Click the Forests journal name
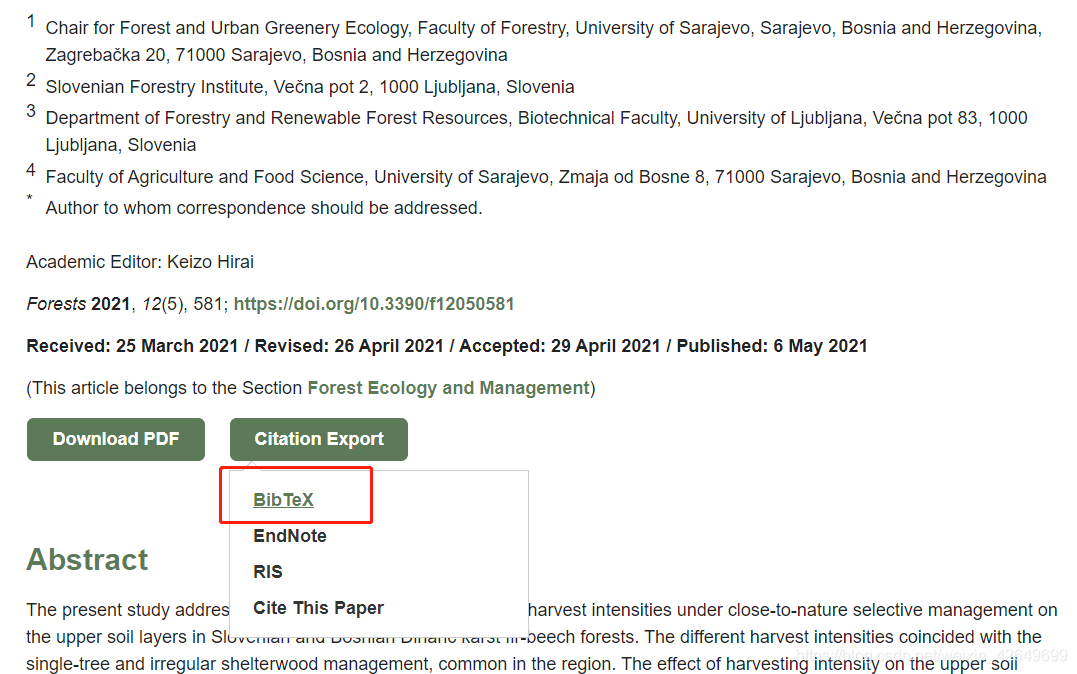Viewport: 1077px width, 674px height. click(x=56, y=304)
